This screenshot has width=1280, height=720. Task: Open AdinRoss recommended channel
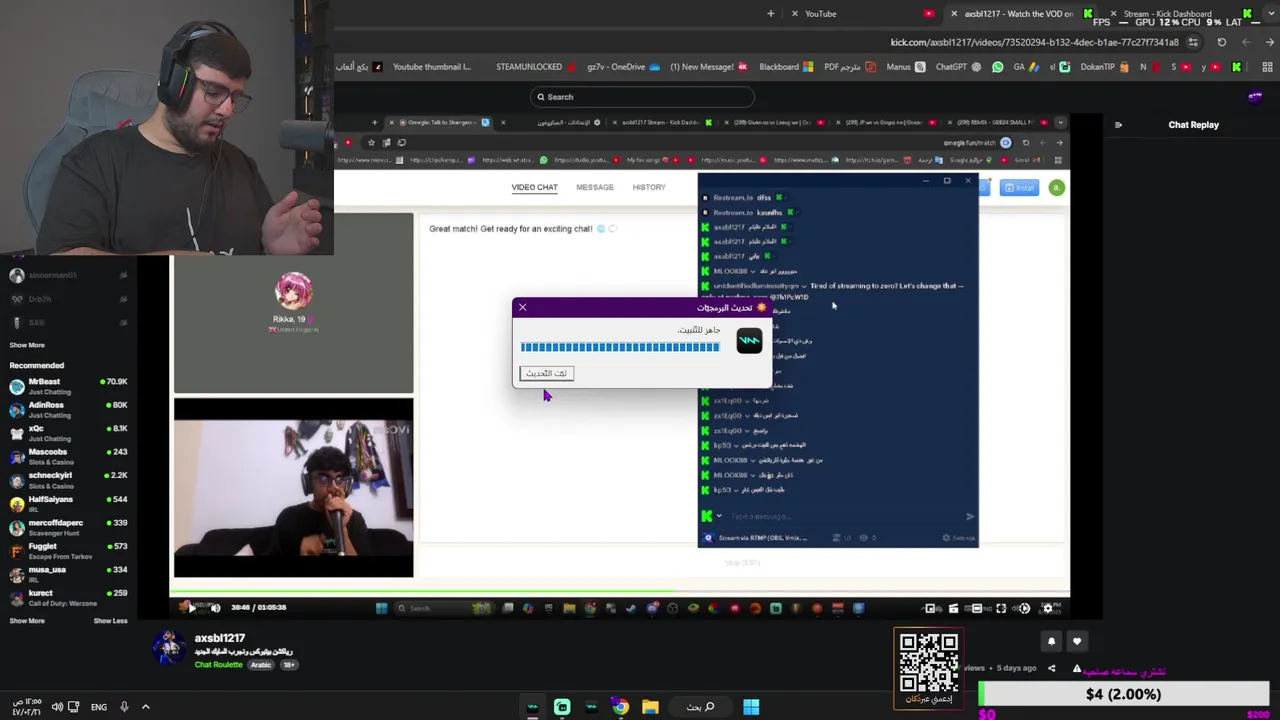[68, 409]
